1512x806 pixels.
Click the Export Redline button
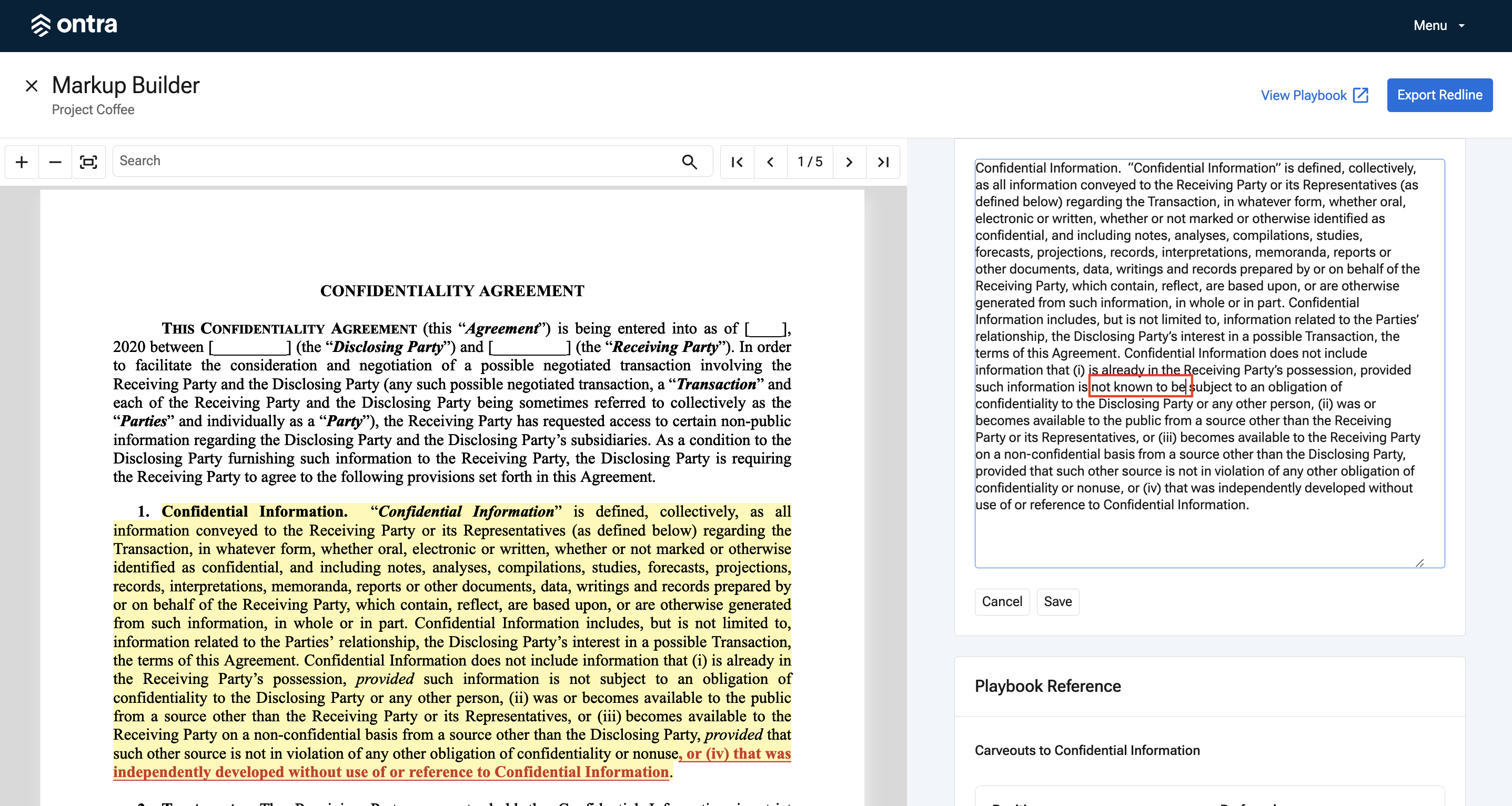(1439, 95)
